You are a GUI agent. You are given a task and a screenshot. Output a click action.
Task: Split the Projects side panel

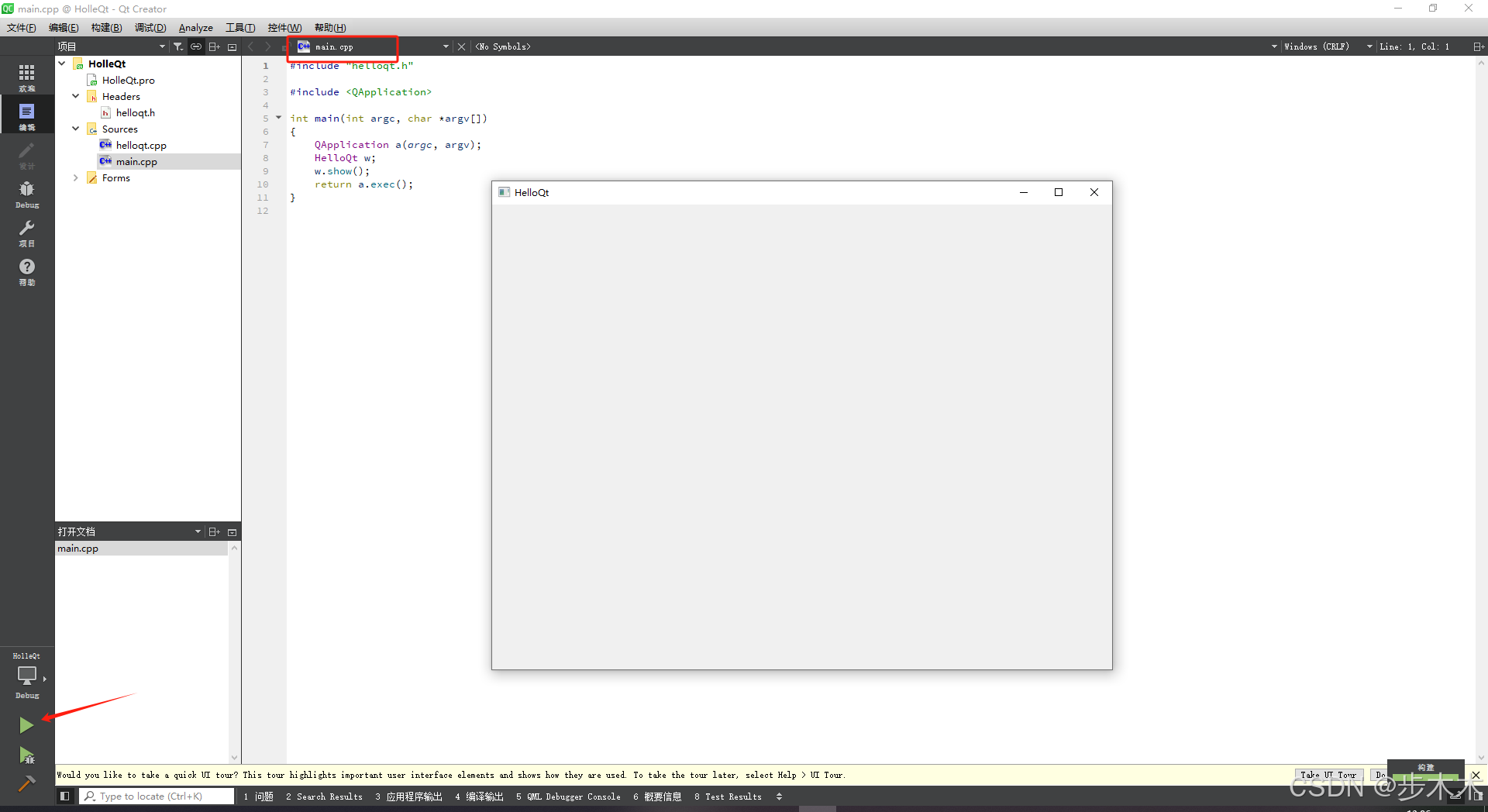(215, 46)
